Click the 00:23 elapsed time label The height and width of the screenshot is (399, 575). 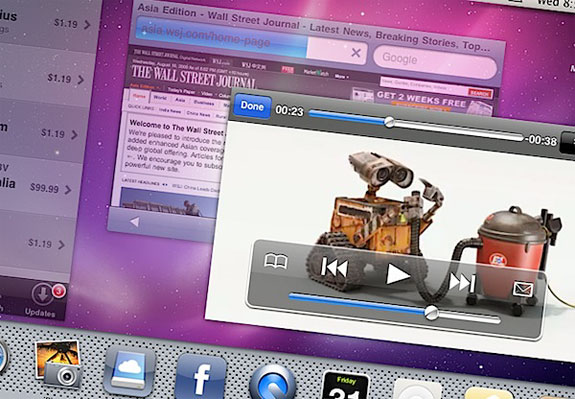[289, 110]
